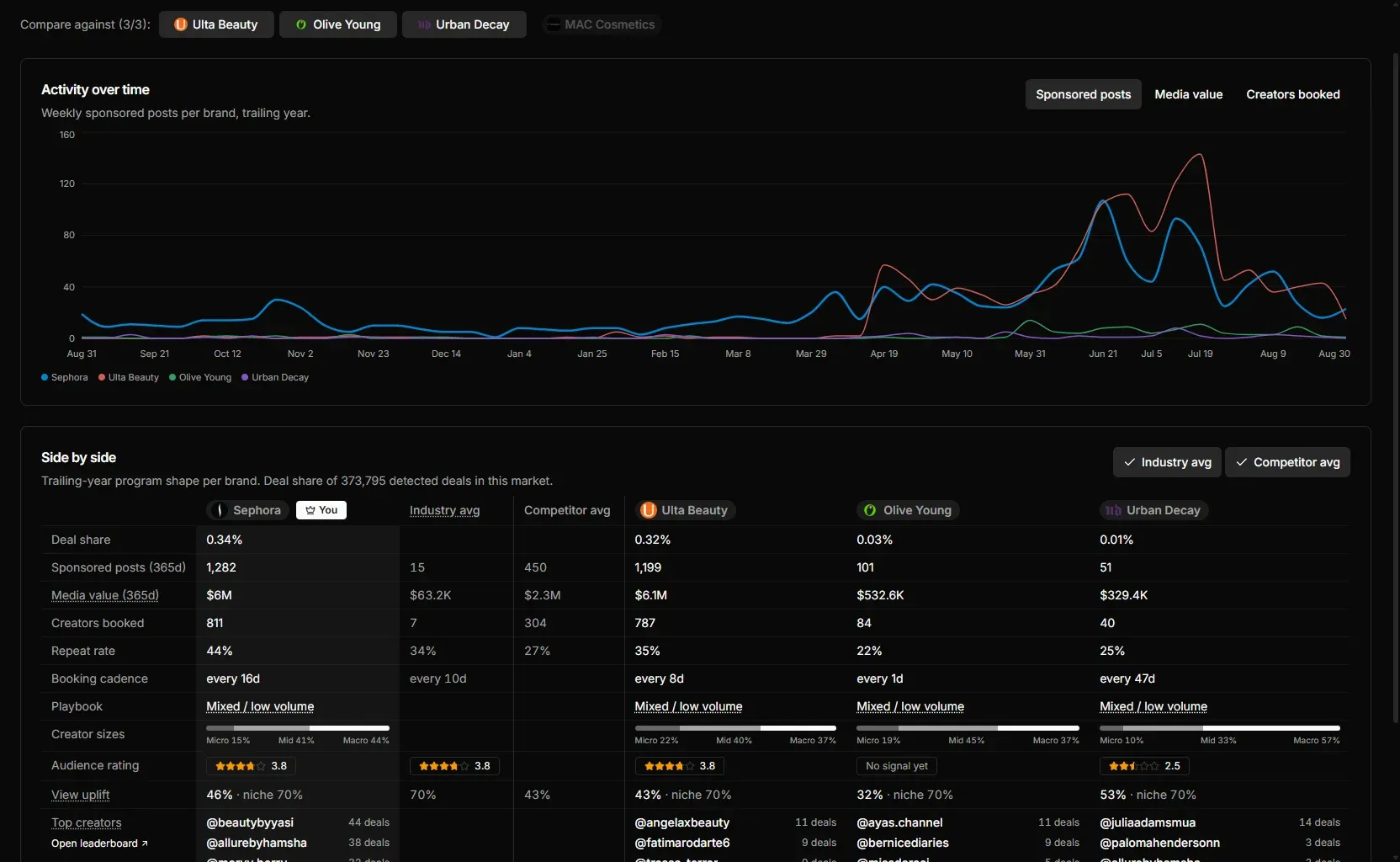The image size is (1400, 862).
Task: Open Sephora Mixed / low volume playbook
Action: (x=260, y=706)
